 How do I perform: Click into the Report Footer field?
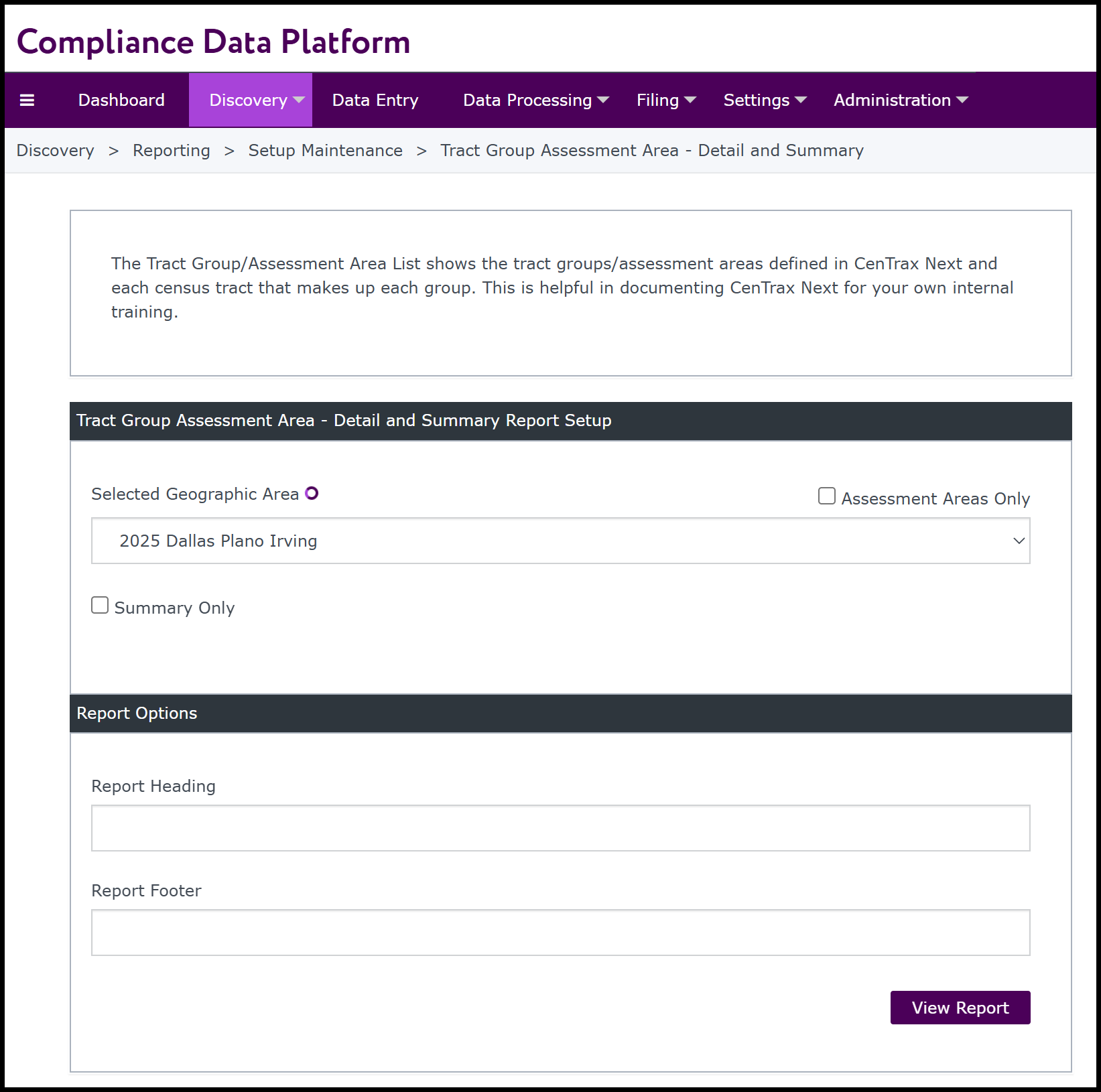point(560,933)
